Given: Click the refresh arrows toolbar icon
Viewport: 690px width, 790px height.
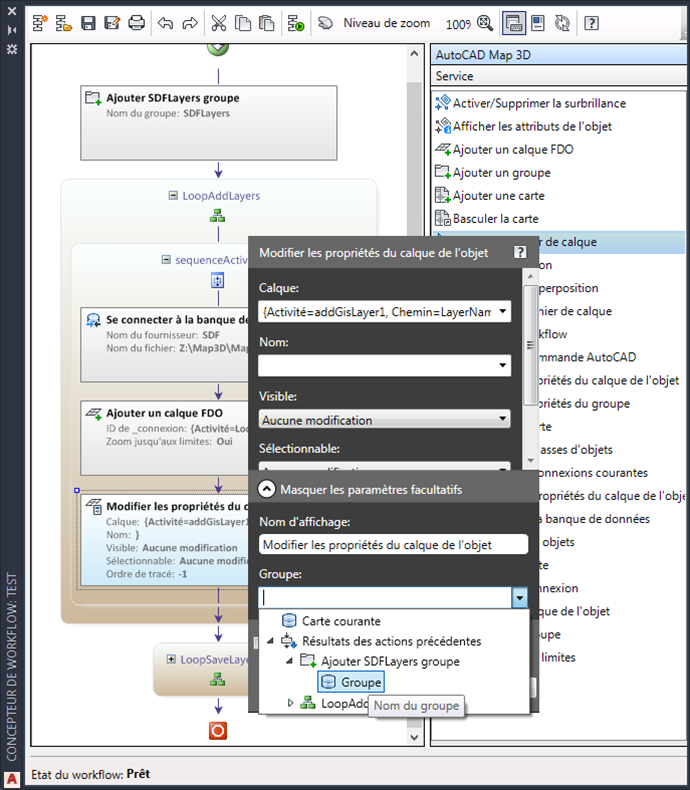Looking at the screenshot, I should pyautogui.click(x=562, y=23).
